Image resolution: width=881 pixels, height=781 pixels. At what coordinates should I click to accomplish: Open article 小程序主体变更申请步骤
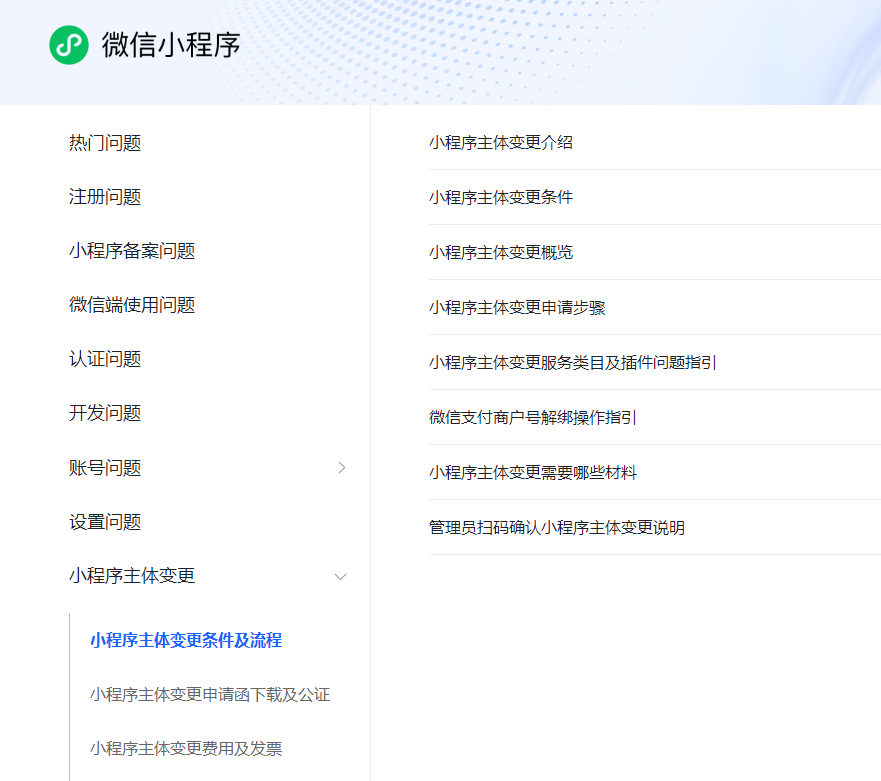point(517,307)
